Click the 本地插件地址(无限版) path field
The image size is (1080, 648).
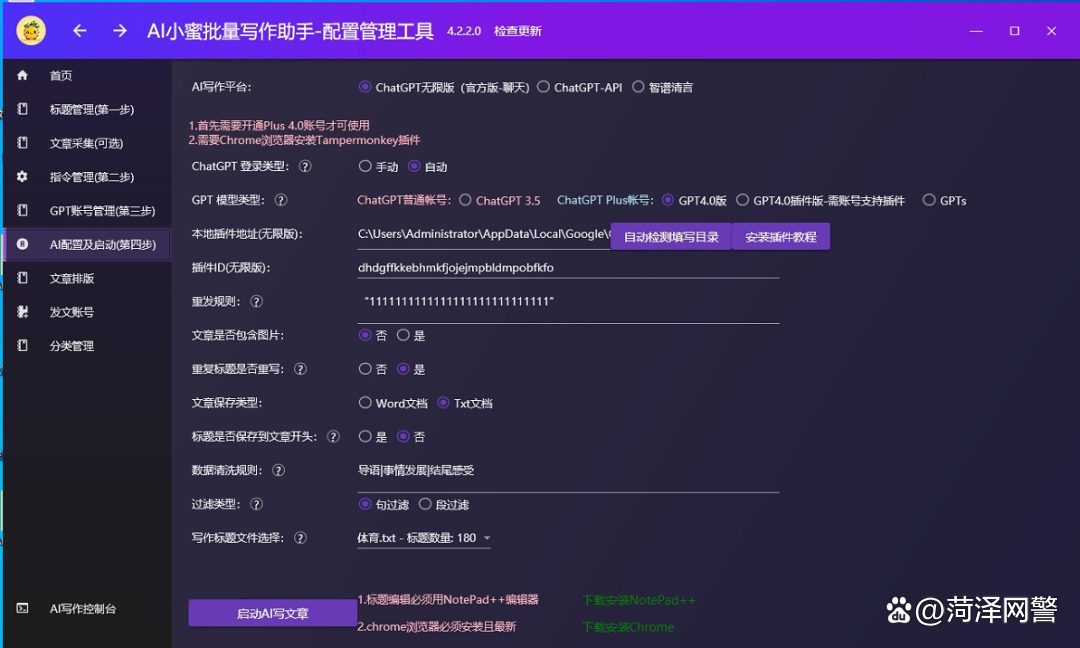tap(484, 235)
